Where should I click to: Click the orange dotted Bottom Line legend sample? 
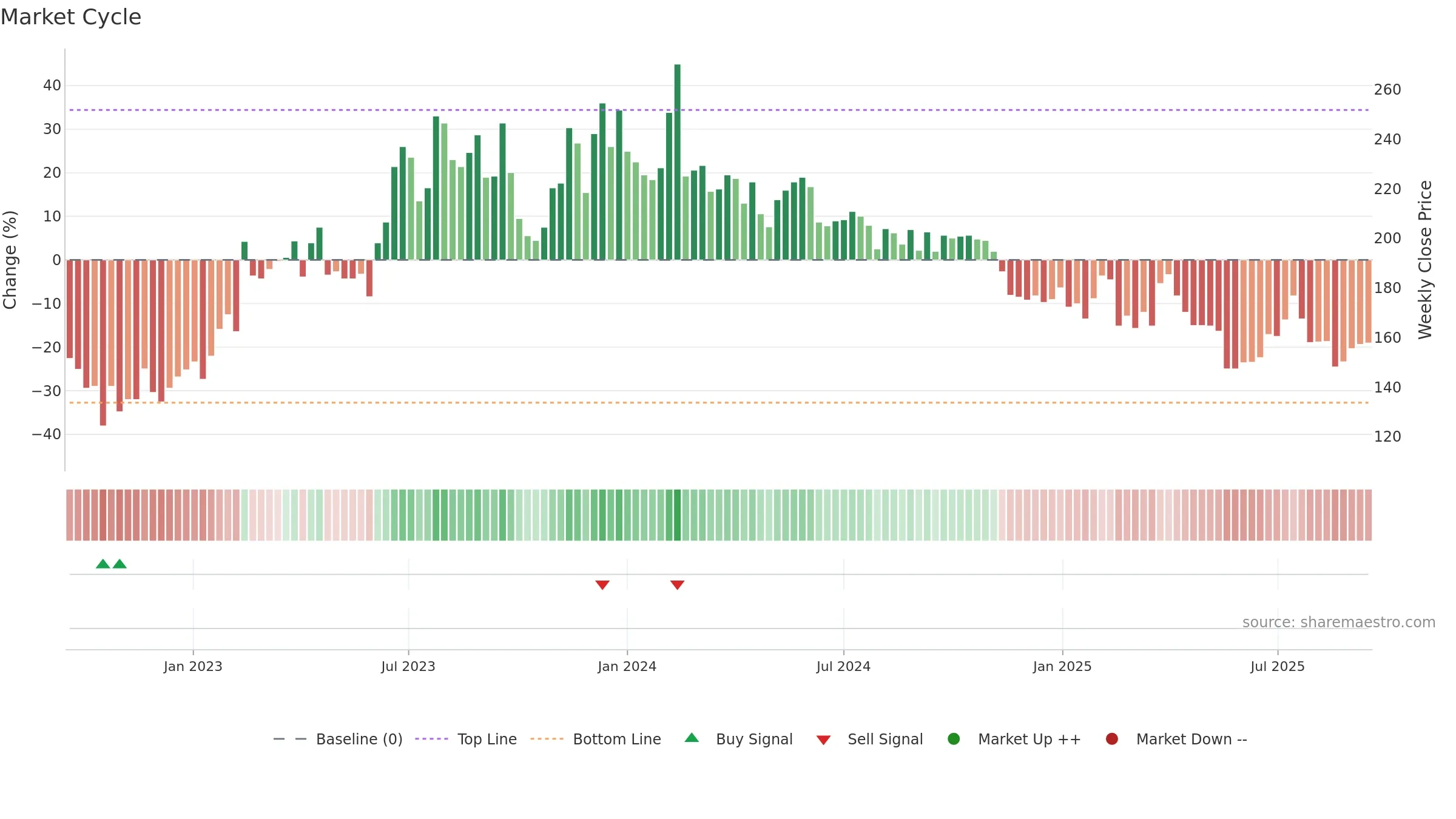[x=547, y=739]
